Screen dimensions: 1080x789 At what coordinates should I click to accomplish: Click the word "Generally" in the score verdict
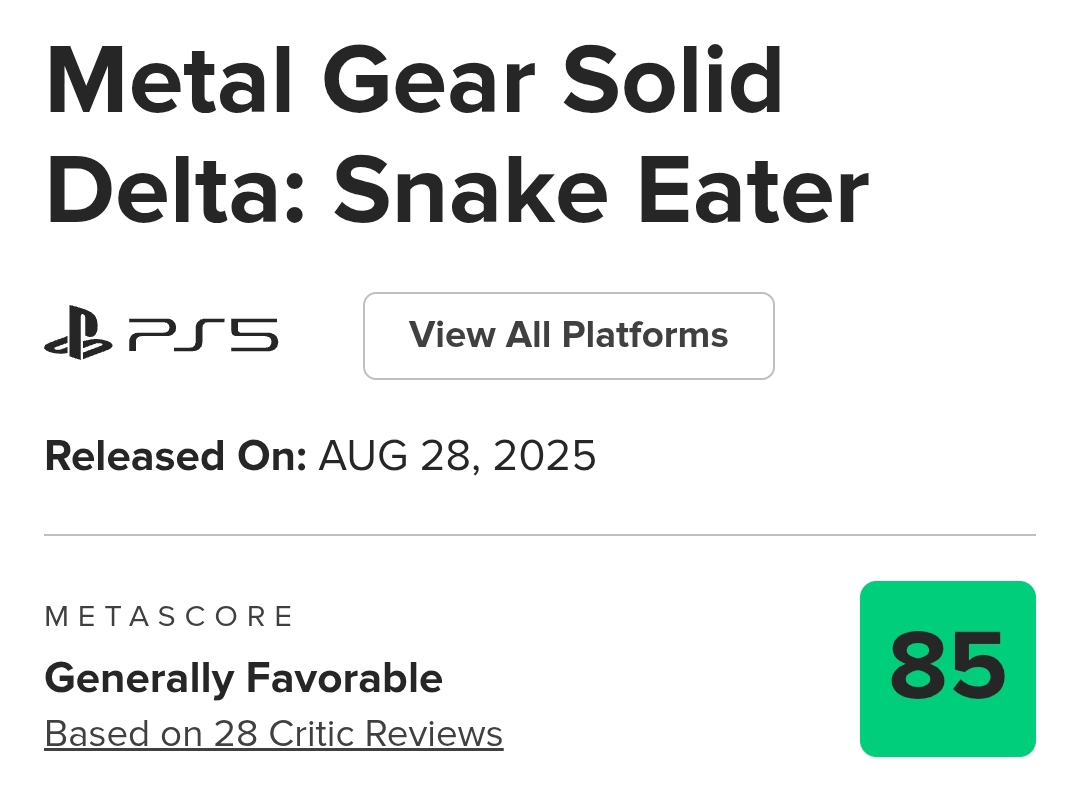pos(139,679)
